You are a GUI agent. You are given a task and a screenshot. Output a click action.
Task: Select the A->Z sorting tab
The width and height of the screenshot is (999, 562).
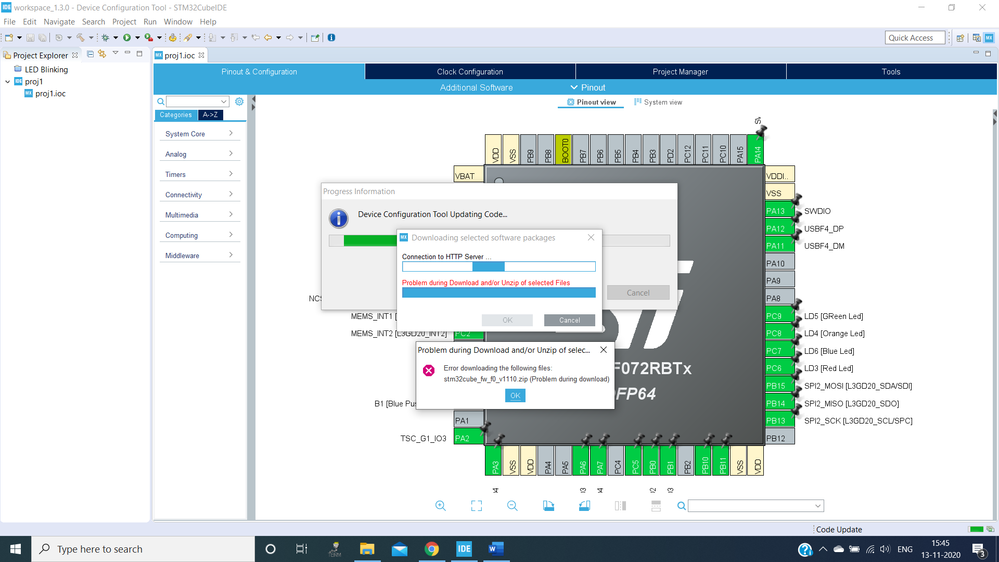click(210, 115)
